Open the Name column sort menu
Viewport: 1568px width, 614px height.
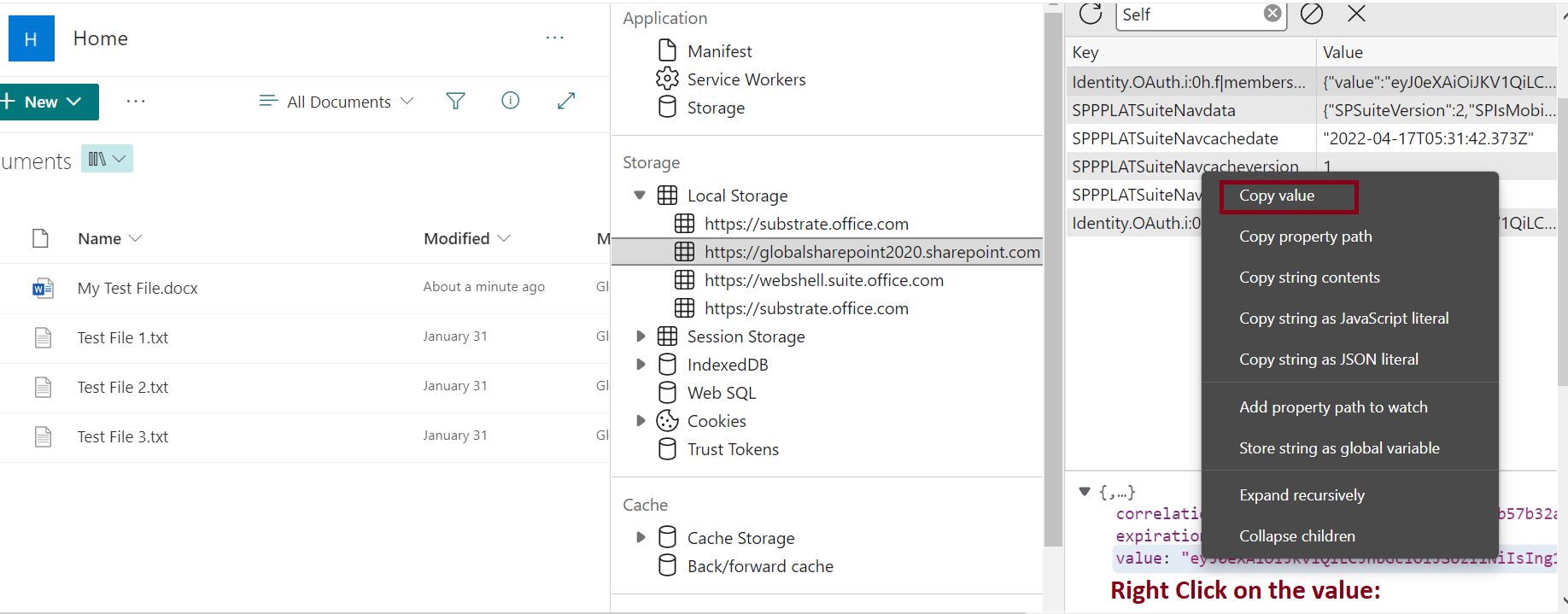point(109,238)
